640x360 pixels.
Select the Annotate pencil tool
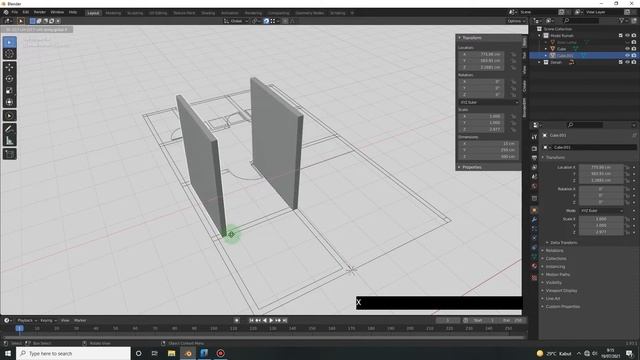coord(10,129)
